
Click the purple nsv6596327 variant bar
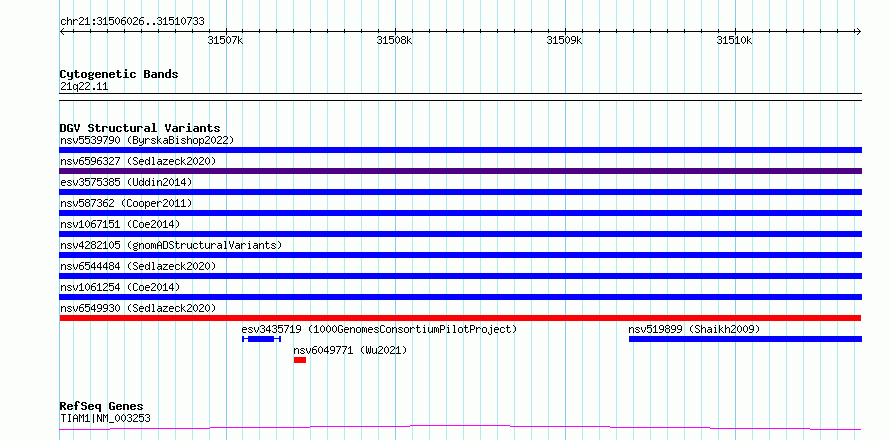460,171
